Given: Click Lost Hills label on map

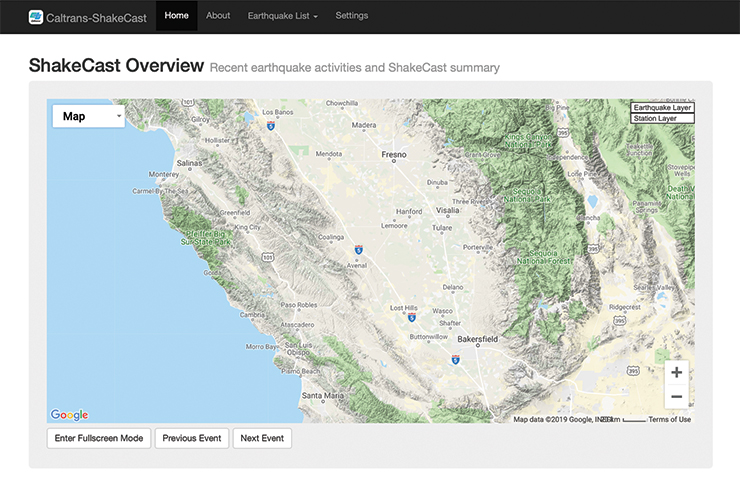Looking at the screenshot, I should click(x=404, y=308).
